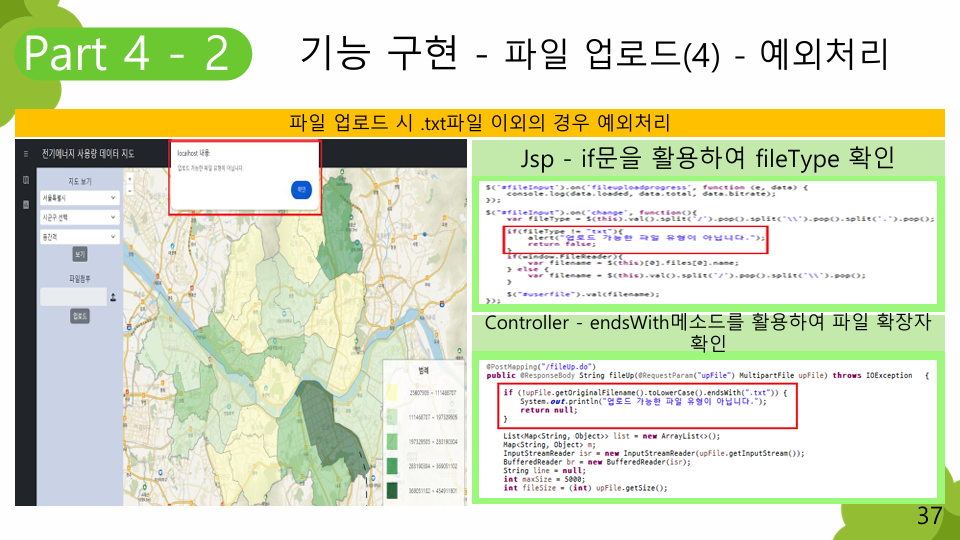The width and height of the screenshot is (960, 540).
Task: Click the file upload person icon
Action: (113, 297)
